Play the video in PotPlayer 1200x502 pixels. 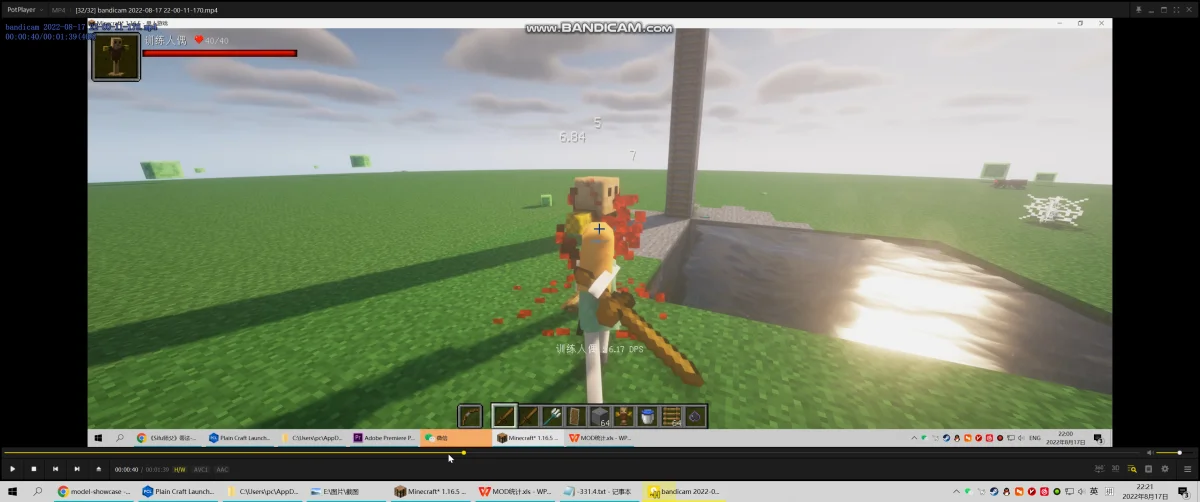coord(12,469)
